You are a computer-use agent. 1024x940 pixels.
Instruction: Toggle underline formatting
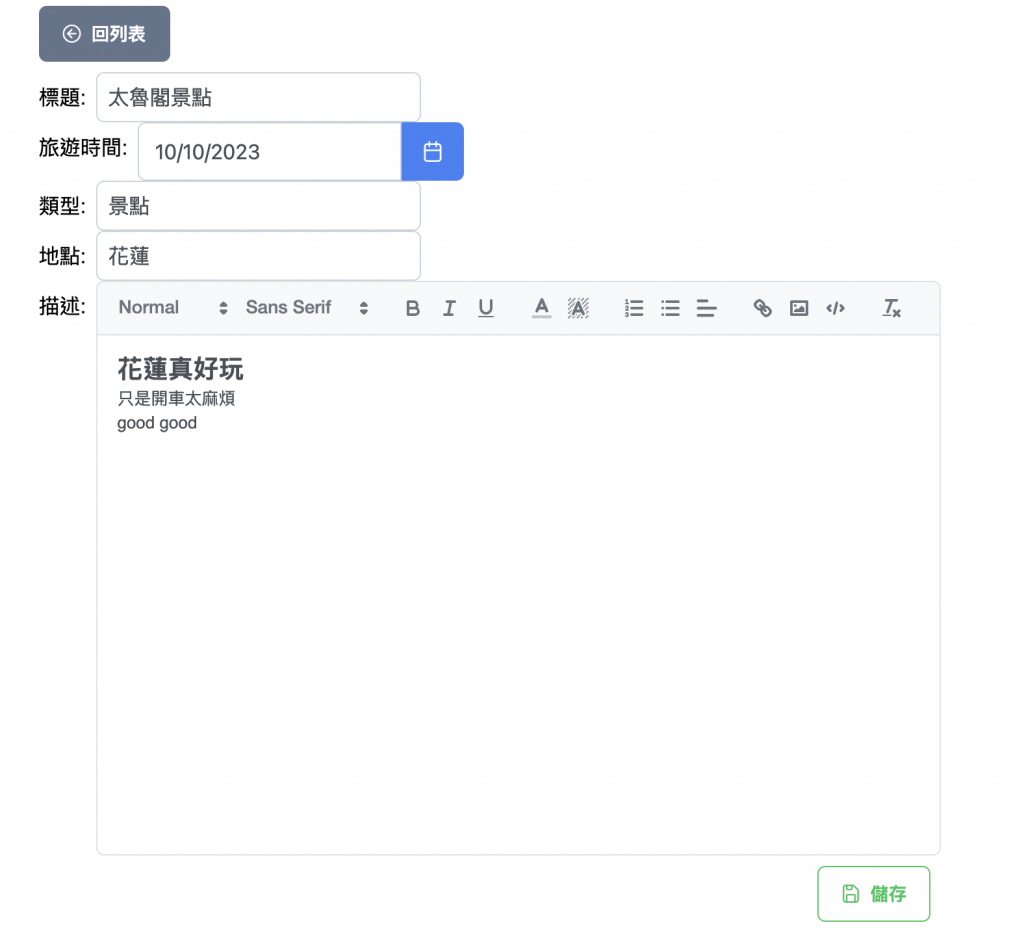pos(485,308)
